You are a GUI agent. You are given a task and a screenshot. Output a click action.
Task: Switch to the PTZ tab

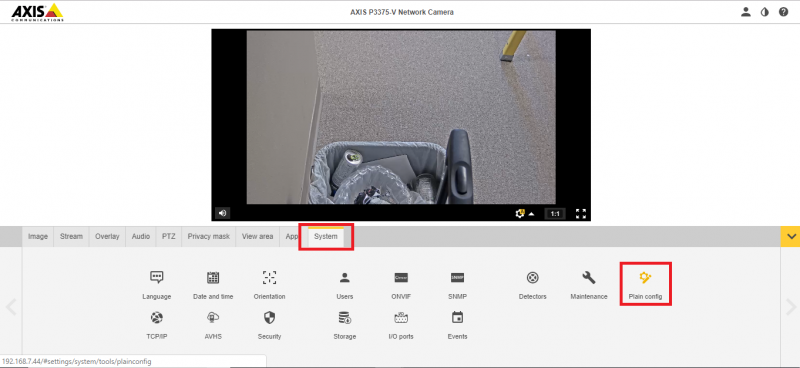[x=168, y=237]
